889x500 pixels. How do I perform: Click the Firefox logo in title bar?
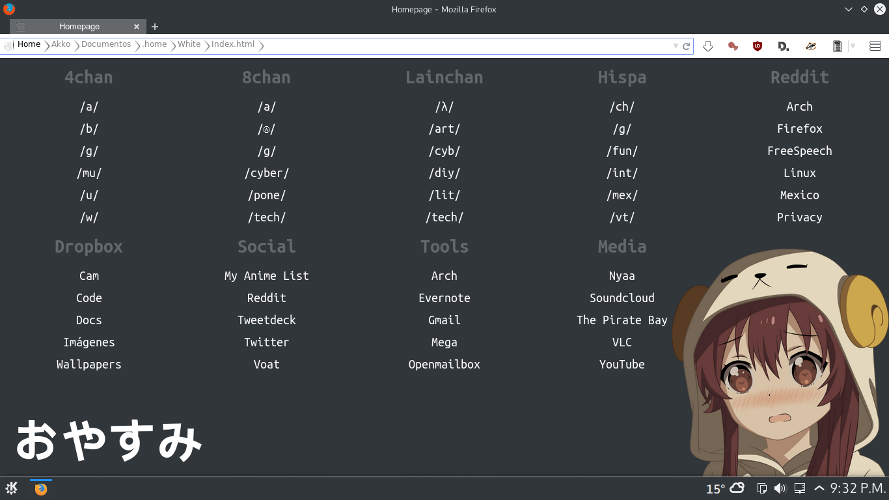point(9,9)
